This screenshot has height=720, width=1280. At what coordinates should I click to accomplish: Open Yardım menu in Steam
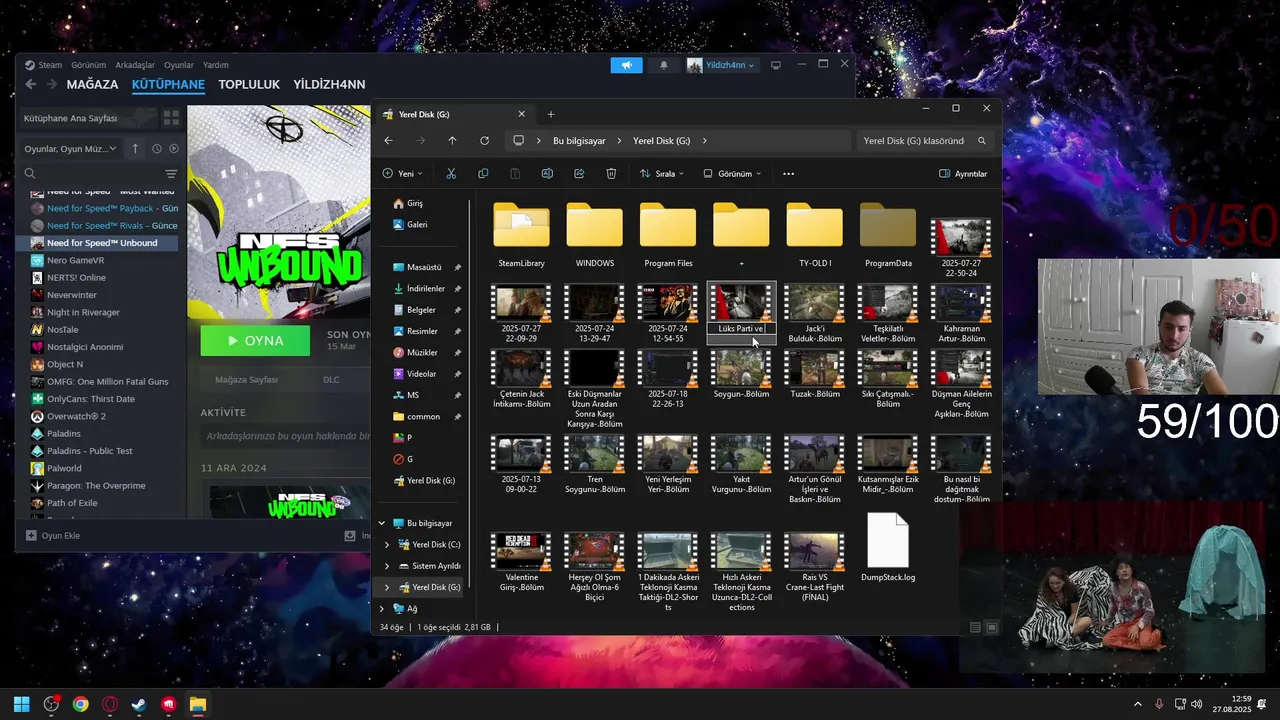click(x=216, y=65)
